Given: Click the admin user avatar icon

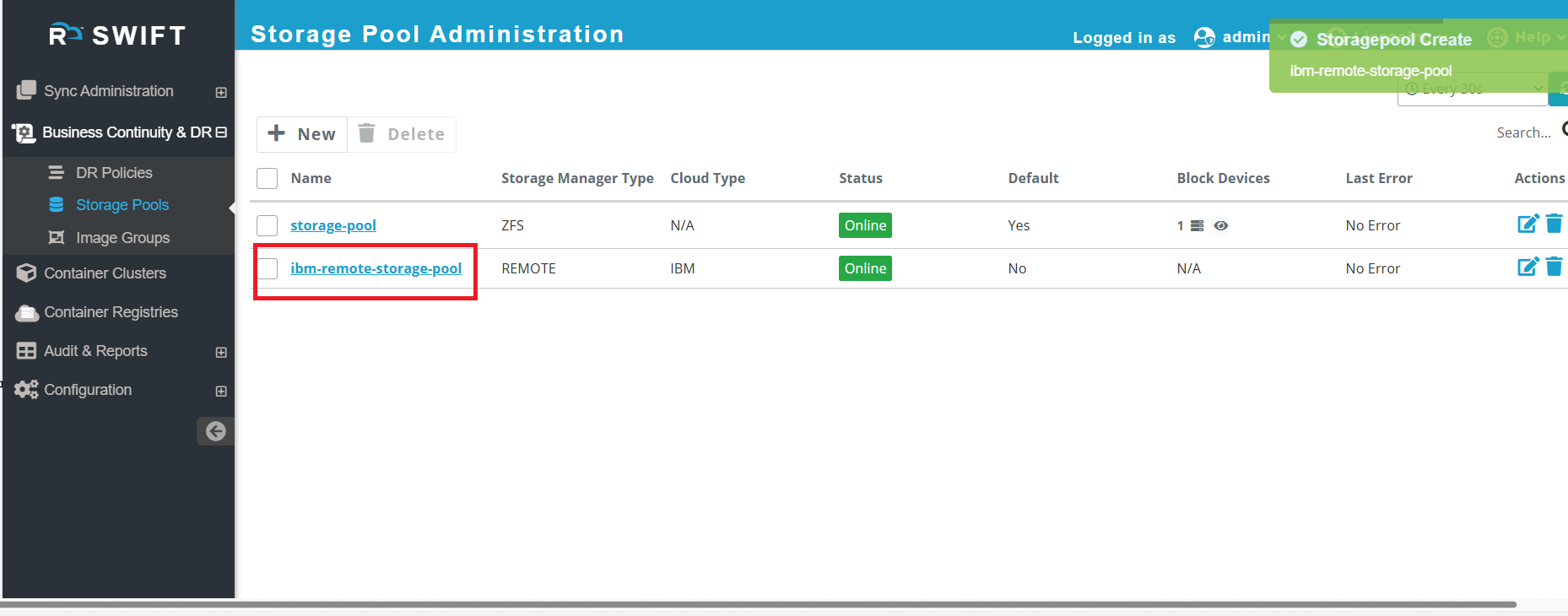Looking at the screenshot, I should click(1204, 37).
